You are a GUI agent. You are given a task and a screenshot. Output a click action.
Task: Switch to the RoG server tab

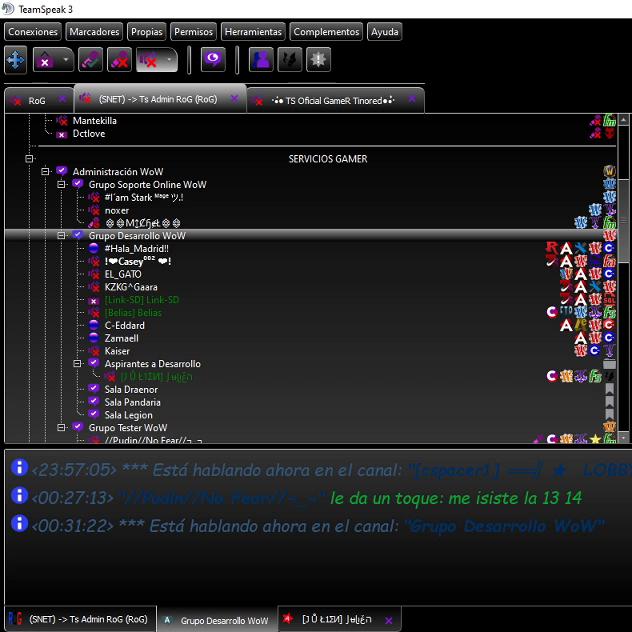37,101
